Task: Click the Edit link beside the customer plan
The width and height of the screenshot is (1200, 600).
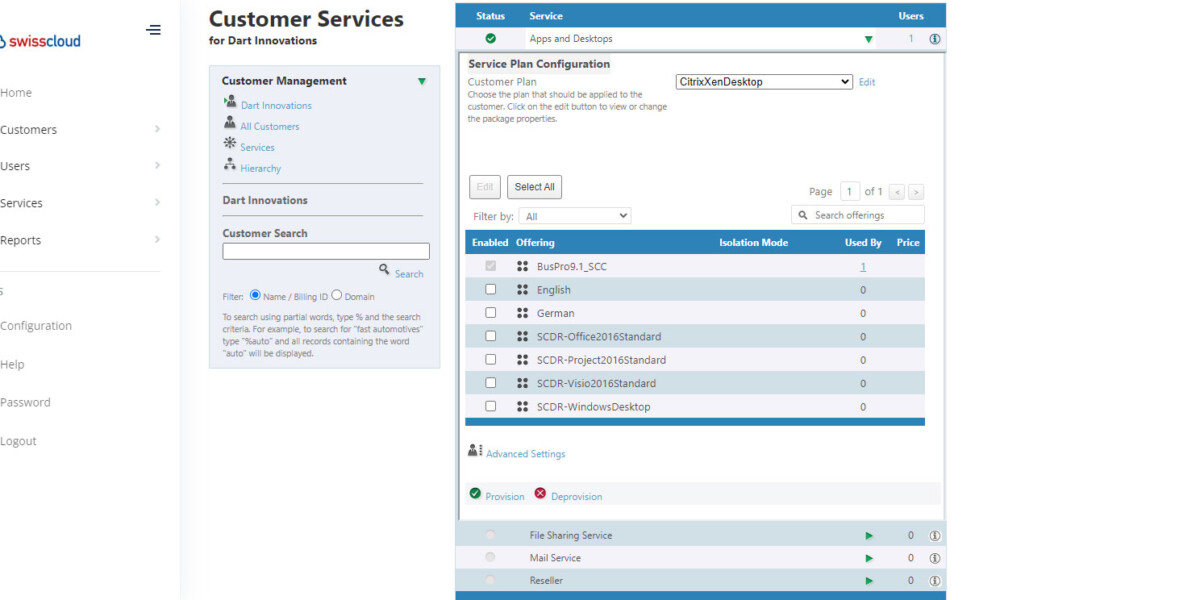Action: tap(866, 81)
